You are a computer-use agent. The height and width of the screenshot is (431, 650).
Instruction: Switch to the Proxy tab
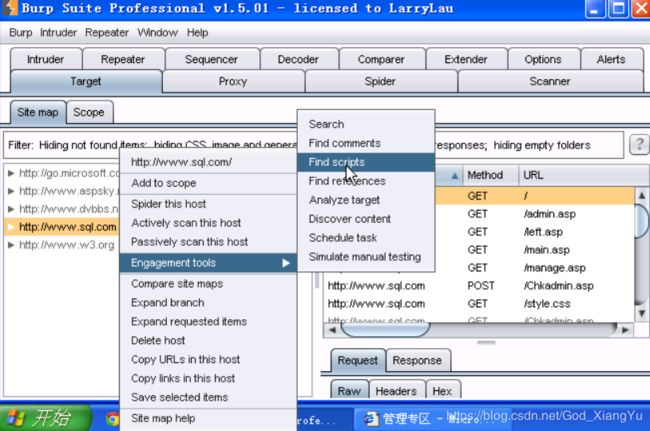(x=233, y=81)
